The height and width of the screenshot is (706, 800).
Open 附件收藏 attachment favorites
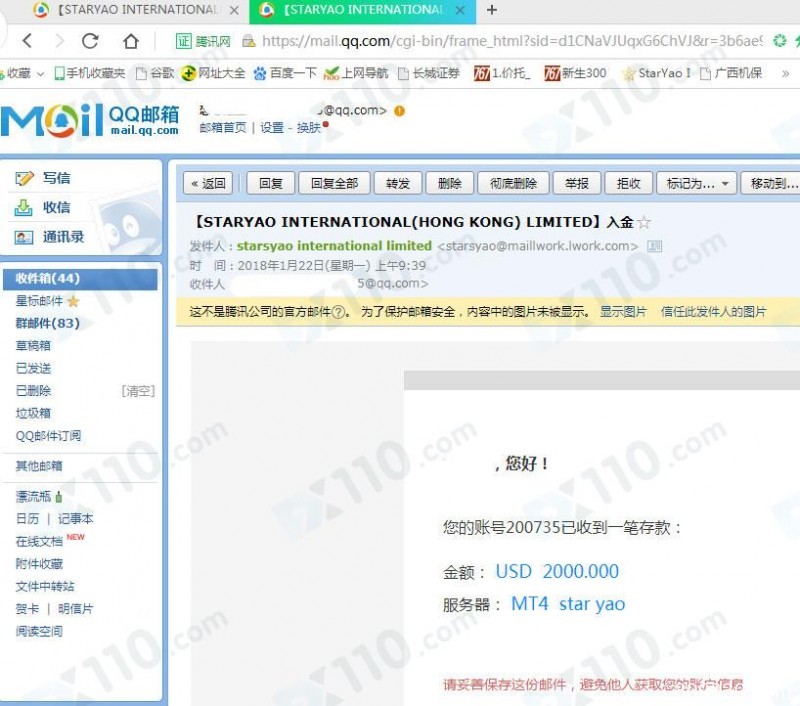tap(39, 564)
